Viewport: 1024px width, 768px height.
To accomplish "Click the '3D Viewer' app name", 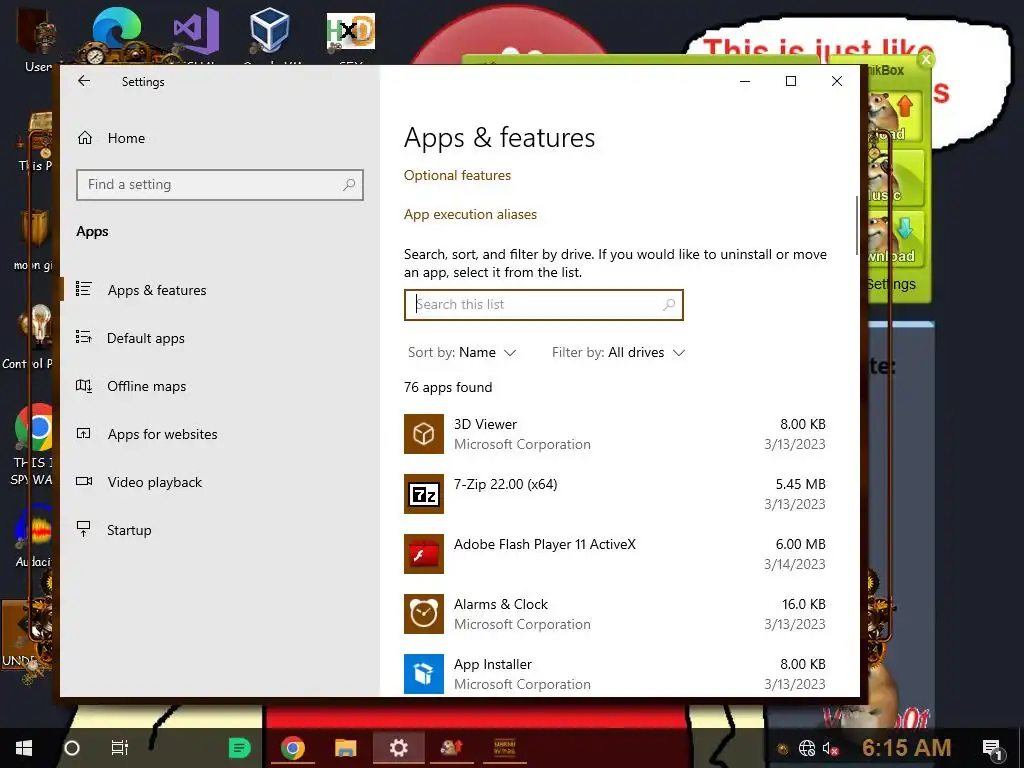I will [485, 424].
